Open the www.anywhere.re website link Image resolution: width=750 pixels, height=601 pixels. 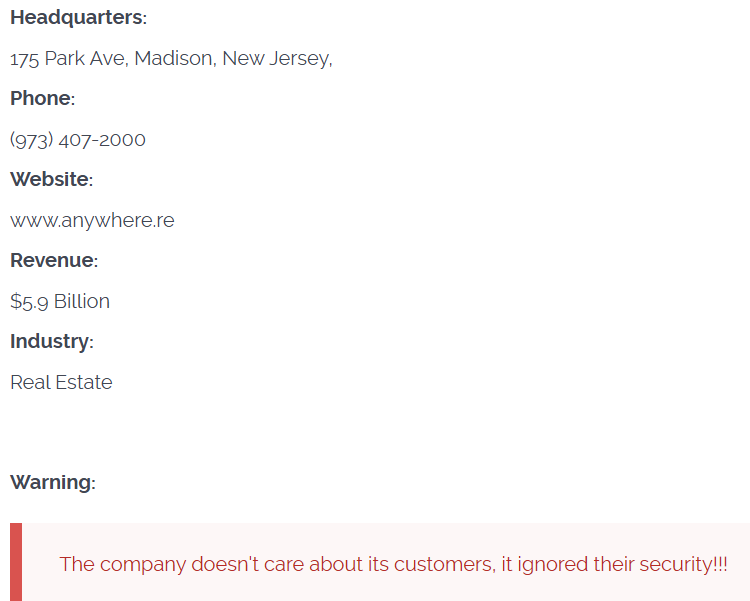92,221
